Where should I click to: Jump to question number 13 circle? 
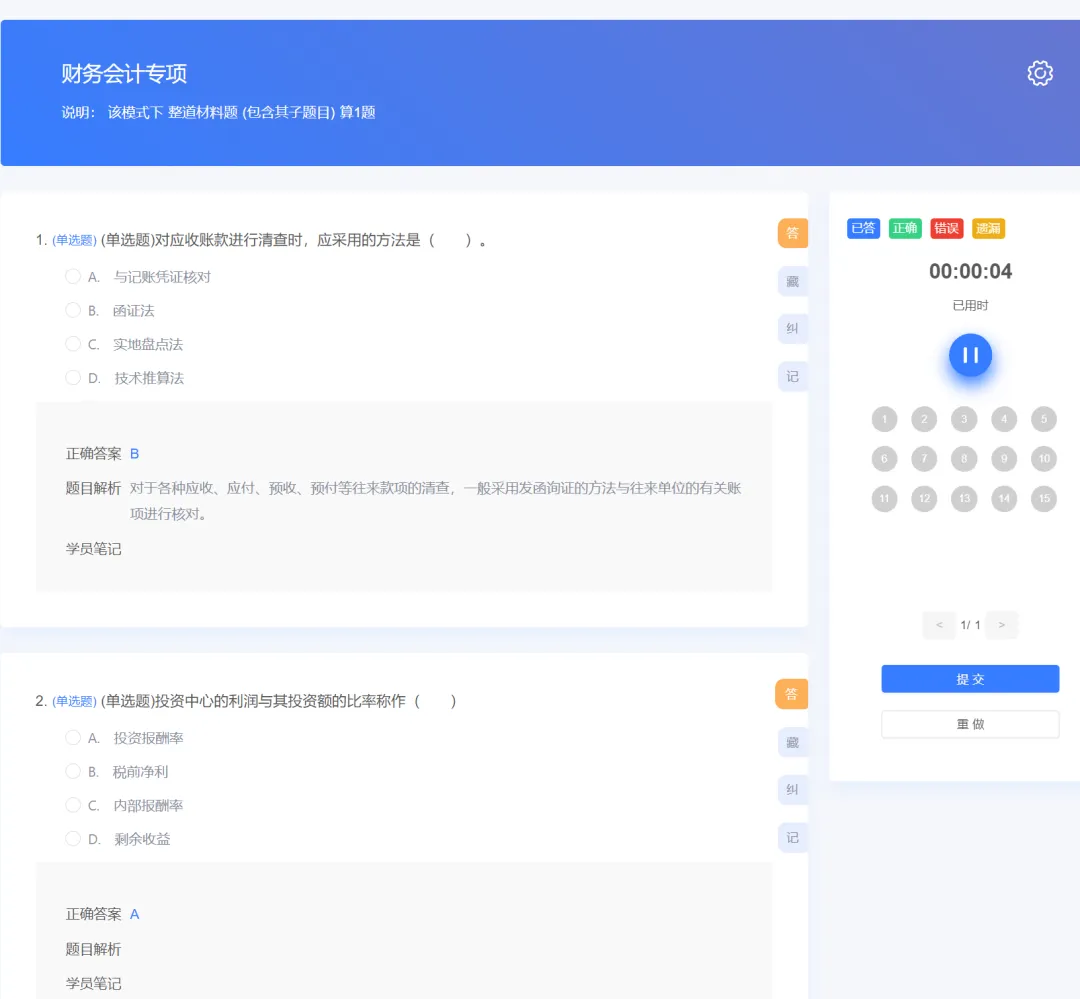(x=964, y=499)
